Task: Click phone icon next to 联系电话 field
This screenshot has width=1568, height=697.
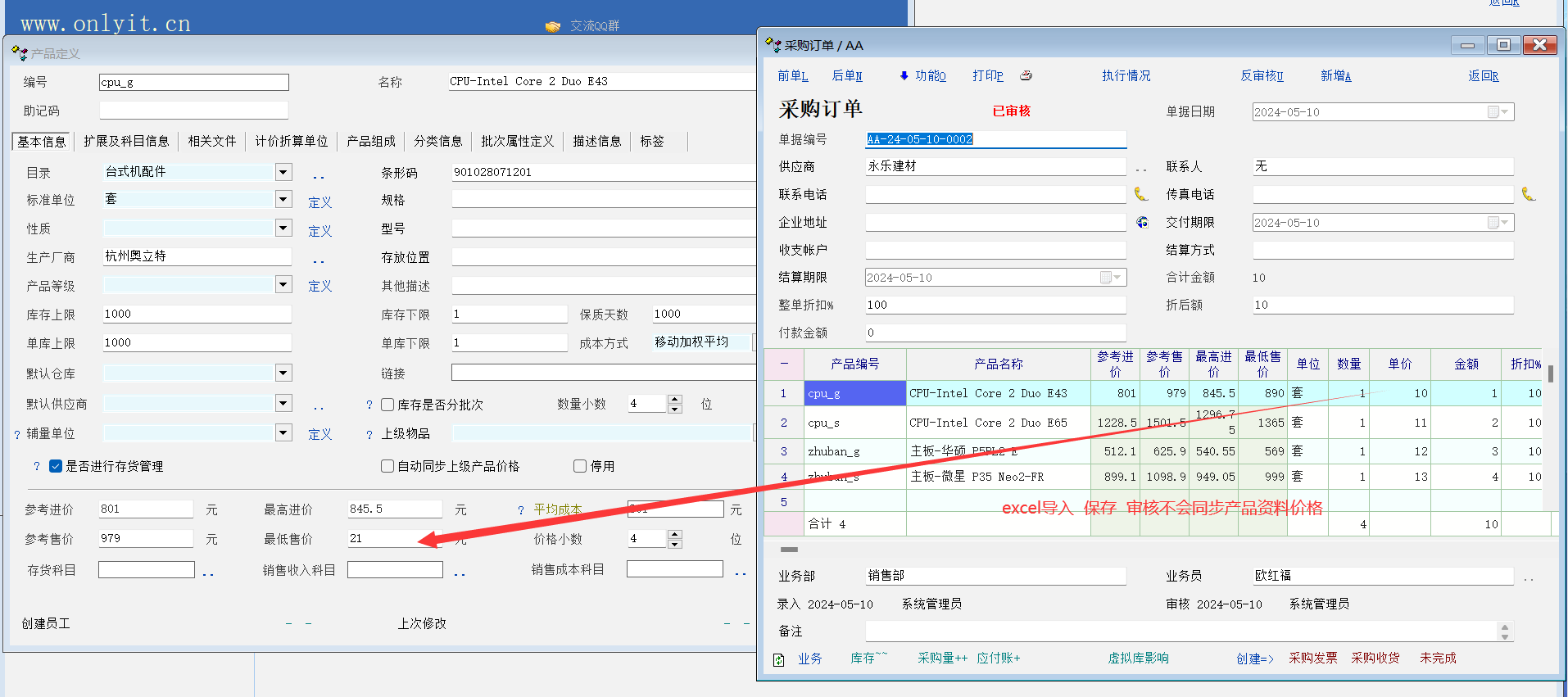Action: pyautogui.click(x=1140, y=194)
